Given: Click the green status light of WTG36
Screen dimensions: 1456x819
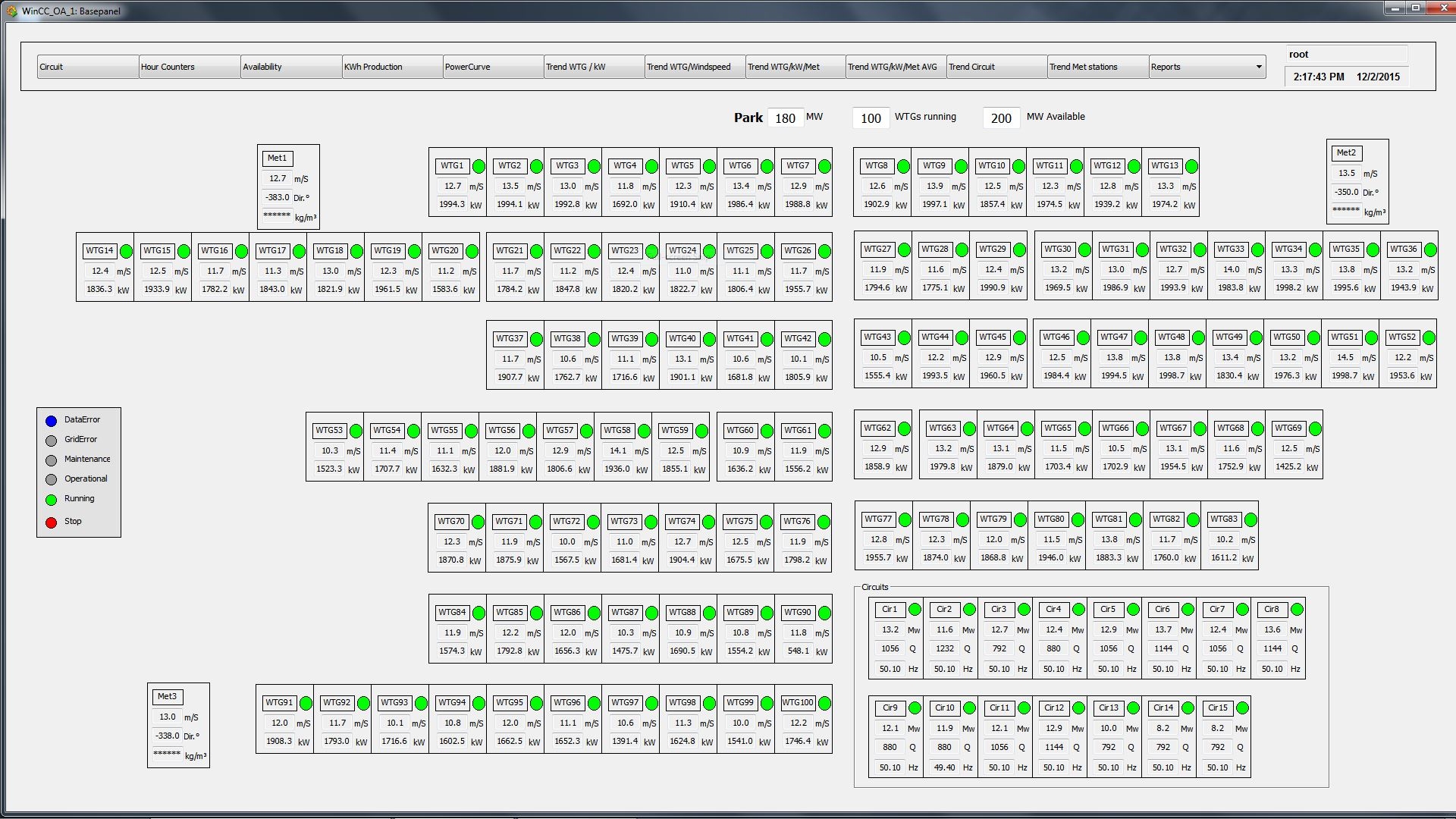Looking at the screenshot, I should click(1430, 249).
